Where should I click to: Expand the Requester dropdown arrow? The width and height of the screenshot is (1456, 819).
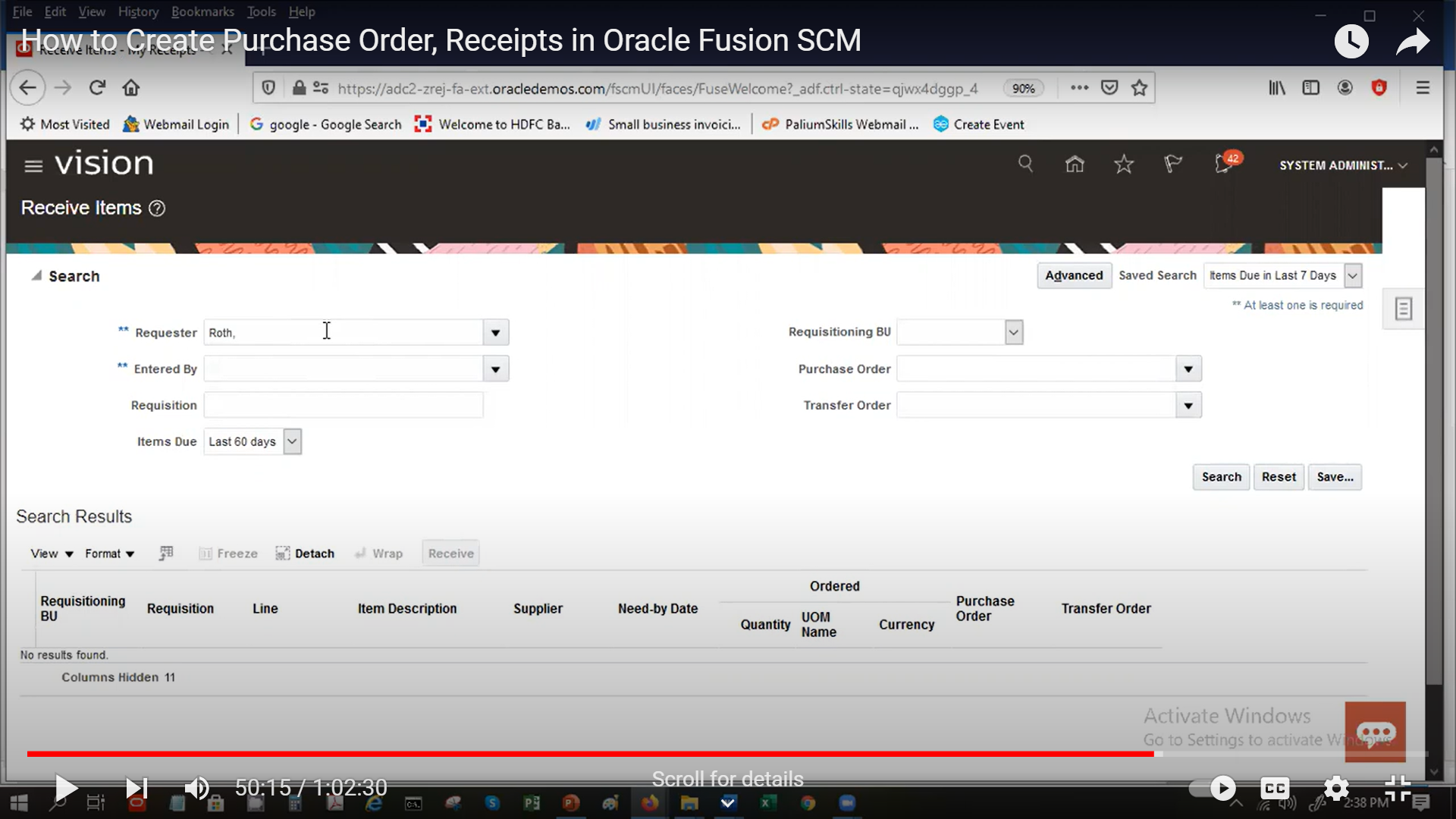click(495, 333)
